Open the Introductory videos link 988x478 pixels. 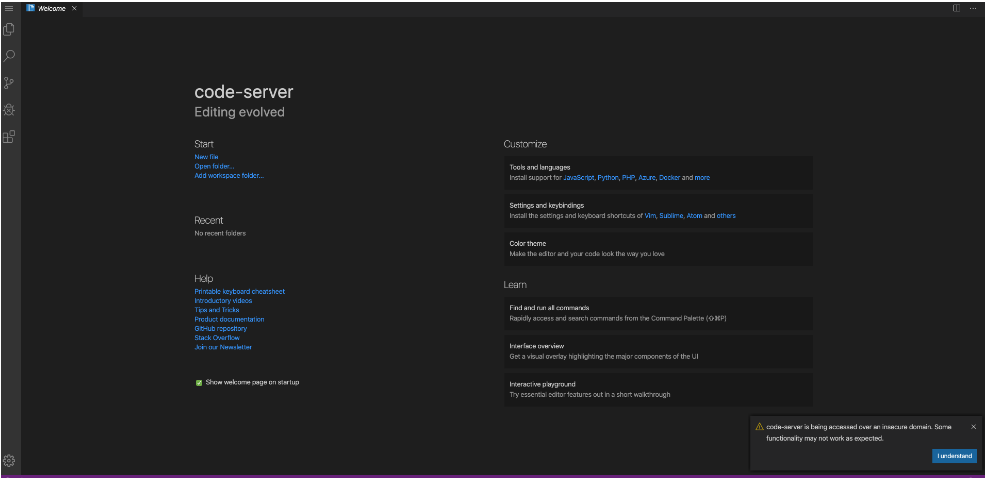[223, 300]
